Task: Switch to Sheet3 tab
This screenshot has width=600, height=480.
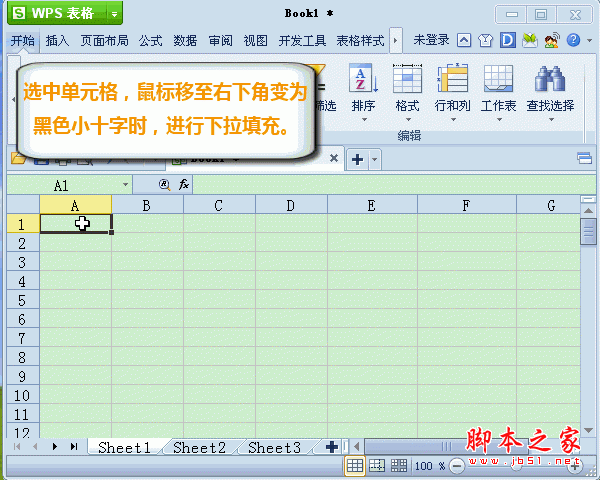Action: click(274, 447)
